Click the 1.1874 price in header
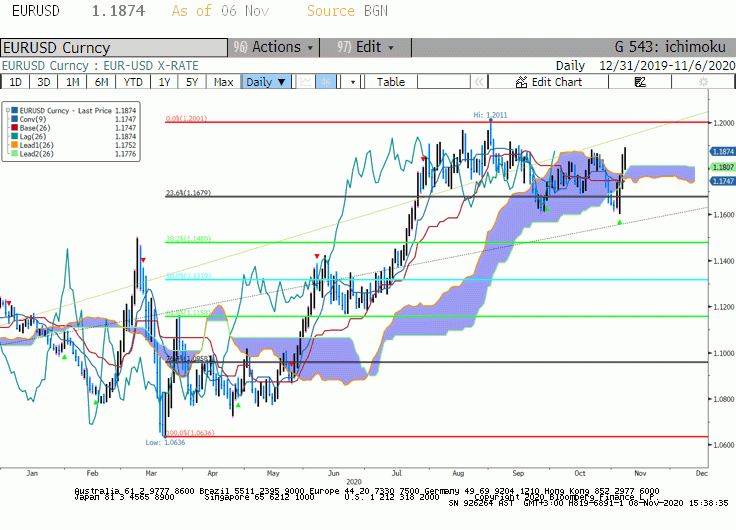The height and width of the screenshot is (530, 736). 118,11
